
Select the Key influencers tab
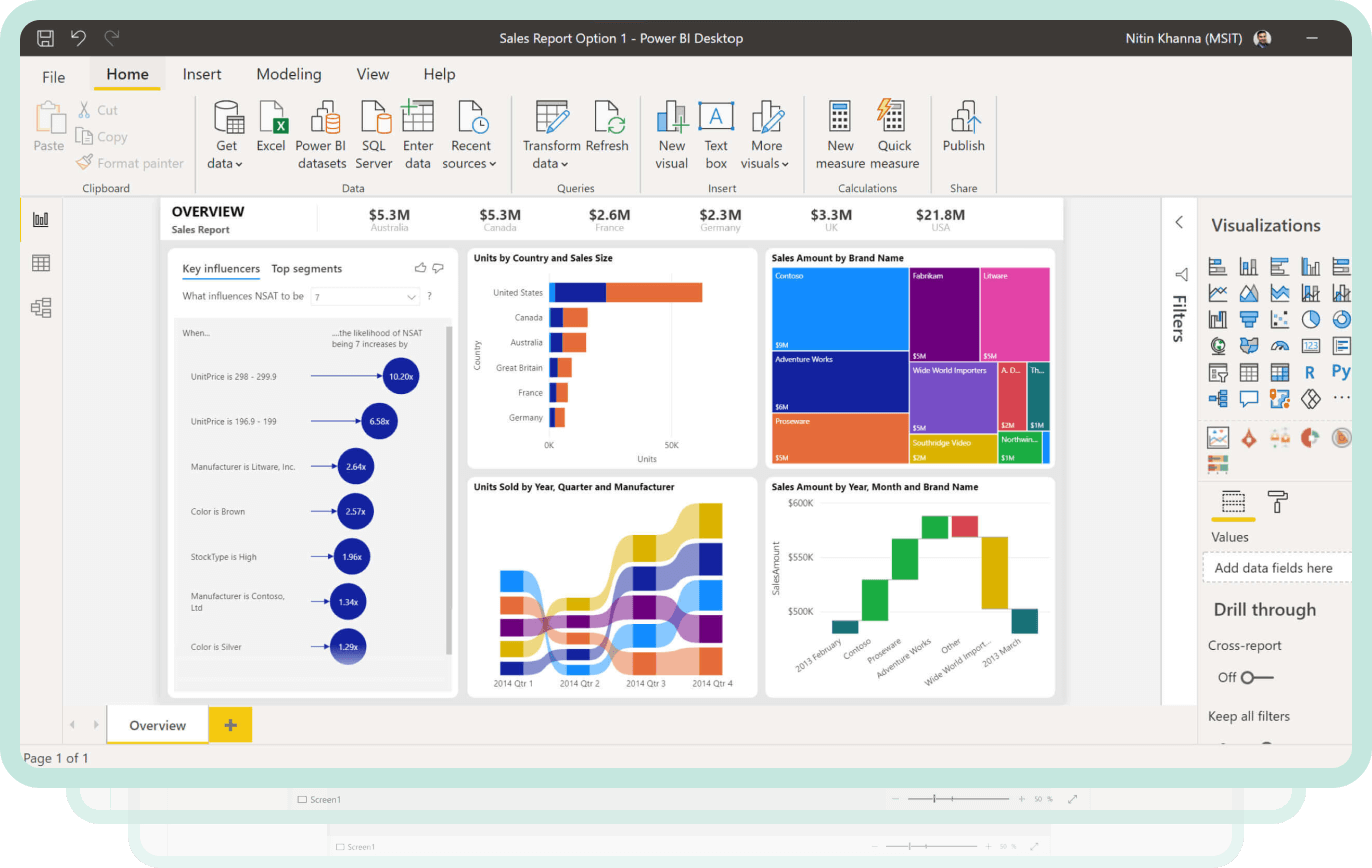(221, 268)
